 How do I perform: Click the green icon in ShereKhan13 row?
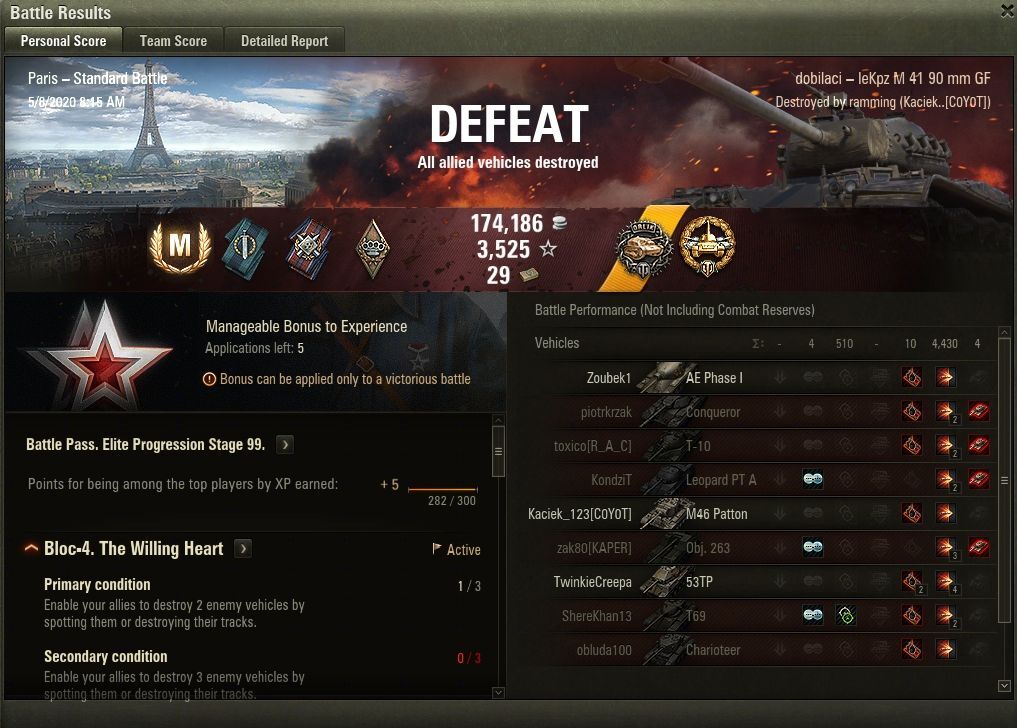tap(846, 615)
